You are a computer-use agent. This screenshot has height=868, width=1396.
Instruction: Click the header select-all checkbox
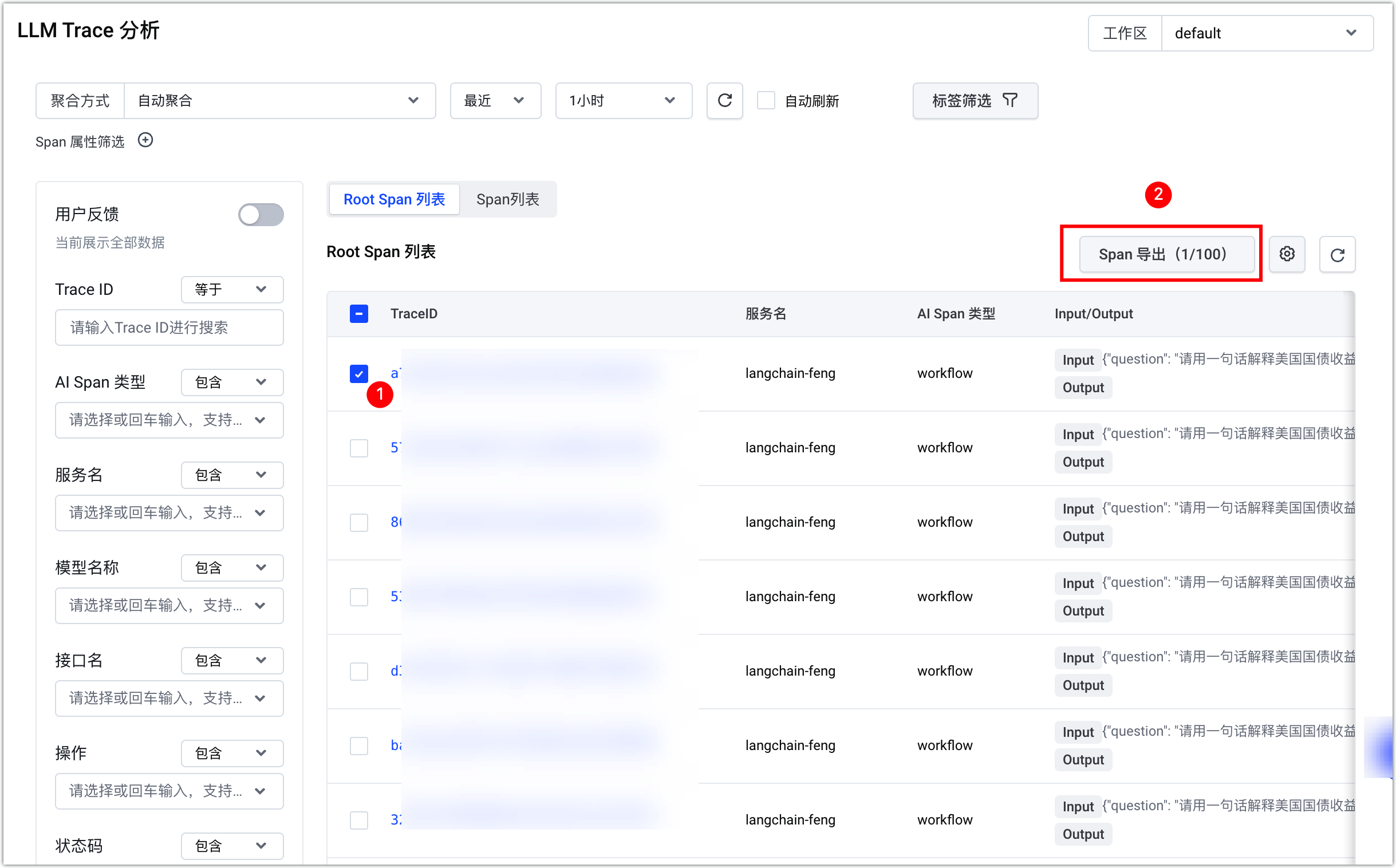coord(359,314)
